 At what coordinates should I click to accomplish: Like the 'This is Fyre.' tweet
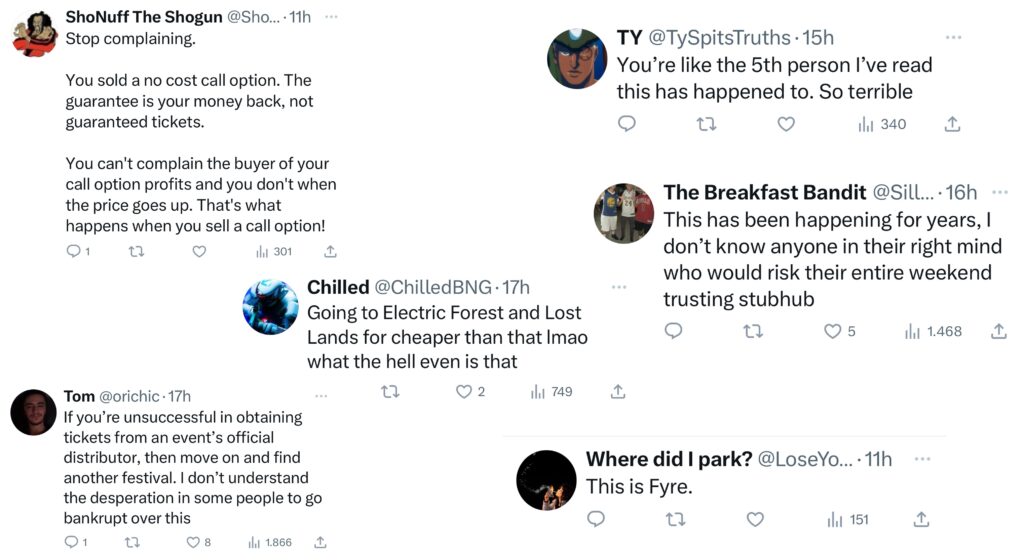[756, 520]
